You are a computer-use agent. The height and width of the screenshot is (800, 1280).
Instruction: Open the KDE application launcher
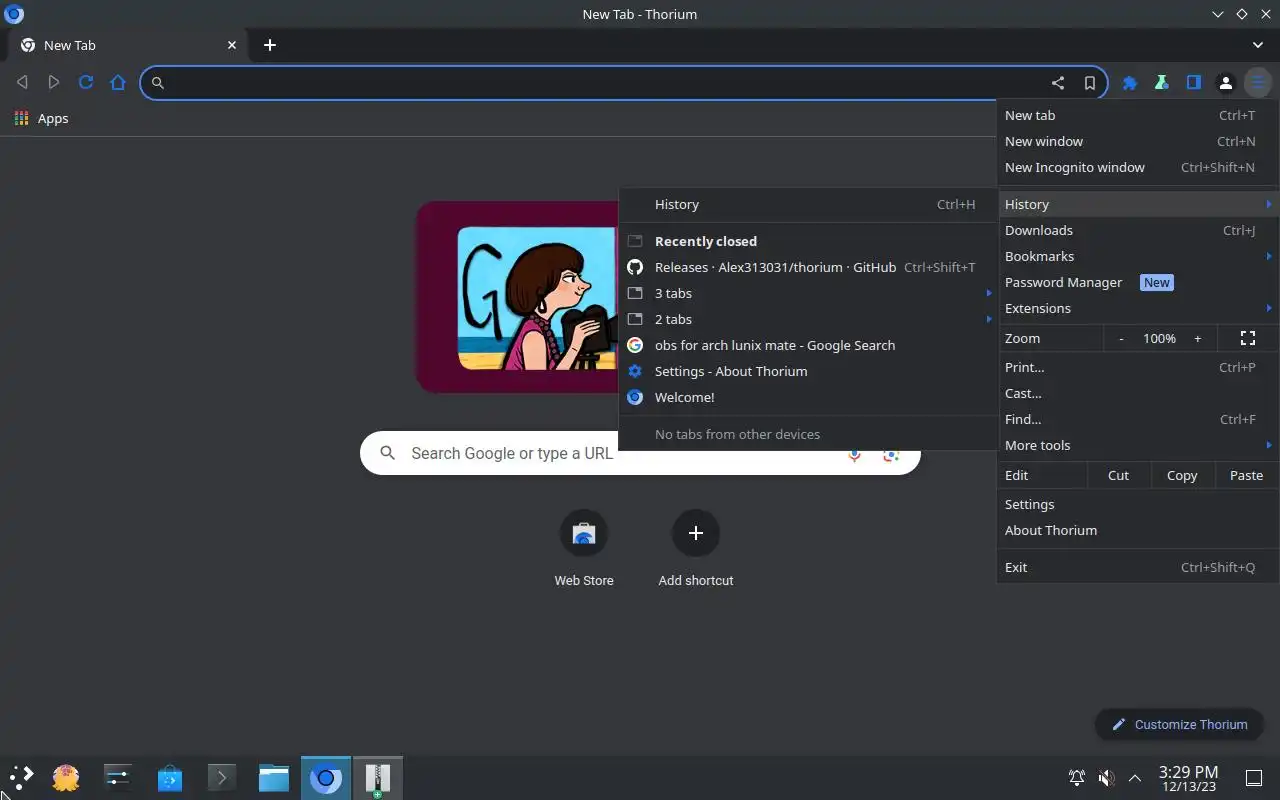coord(22,777)
